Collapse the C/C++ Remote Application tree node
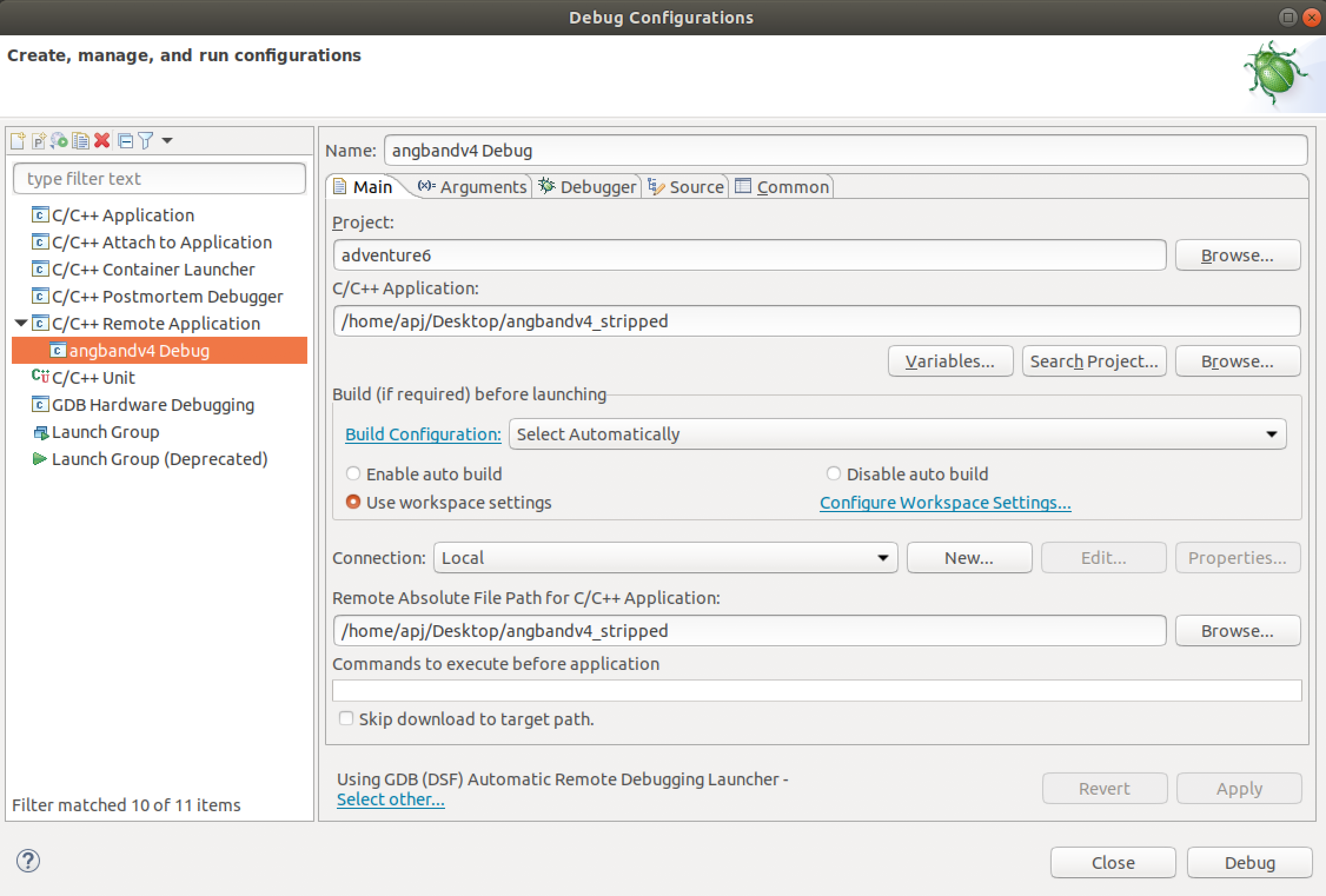 (x=21, y=323)
